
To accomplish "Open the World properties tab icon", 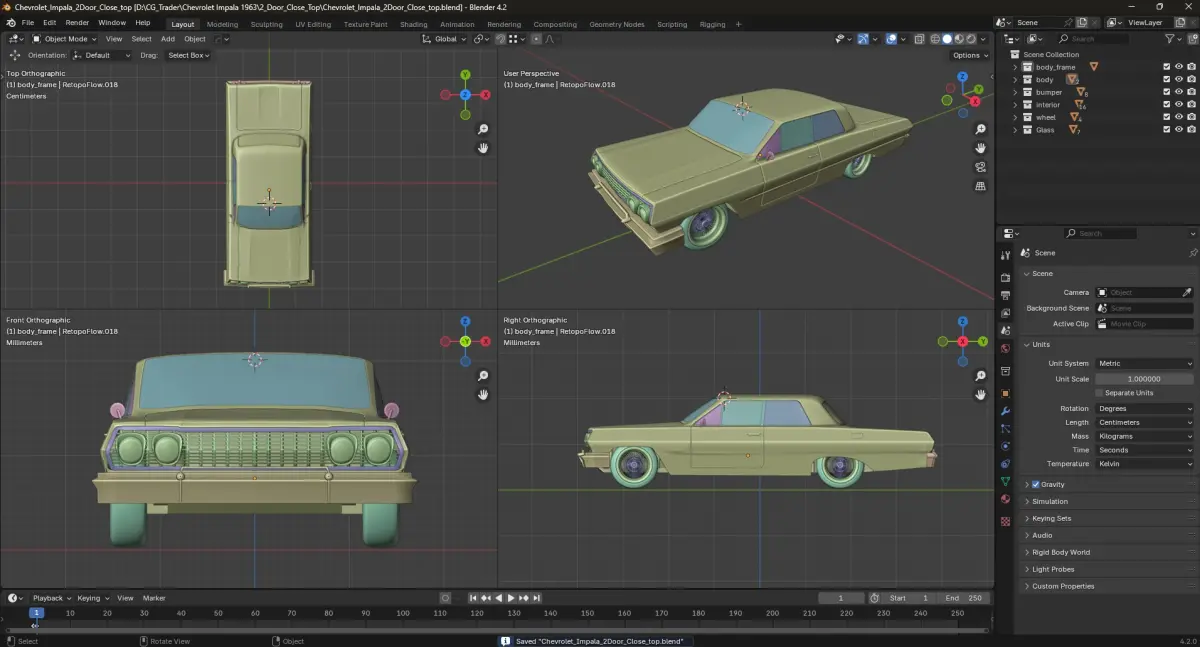I will (1005, 348).
